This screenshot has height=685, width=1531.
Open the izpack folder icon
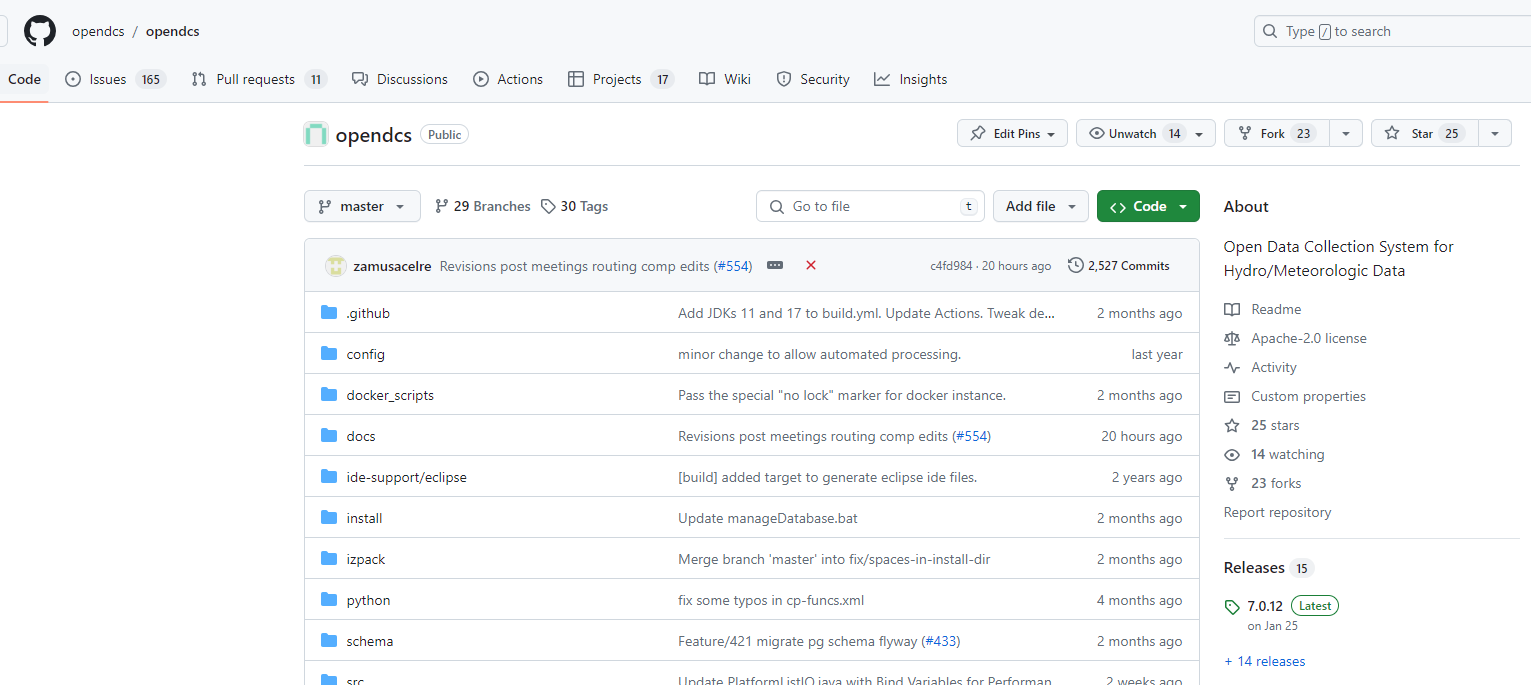[329, 559]
